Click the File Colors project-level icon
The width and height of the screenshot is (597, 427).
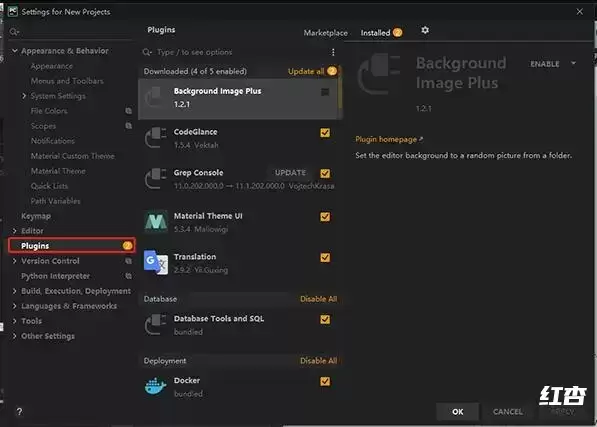click(129, 111)
